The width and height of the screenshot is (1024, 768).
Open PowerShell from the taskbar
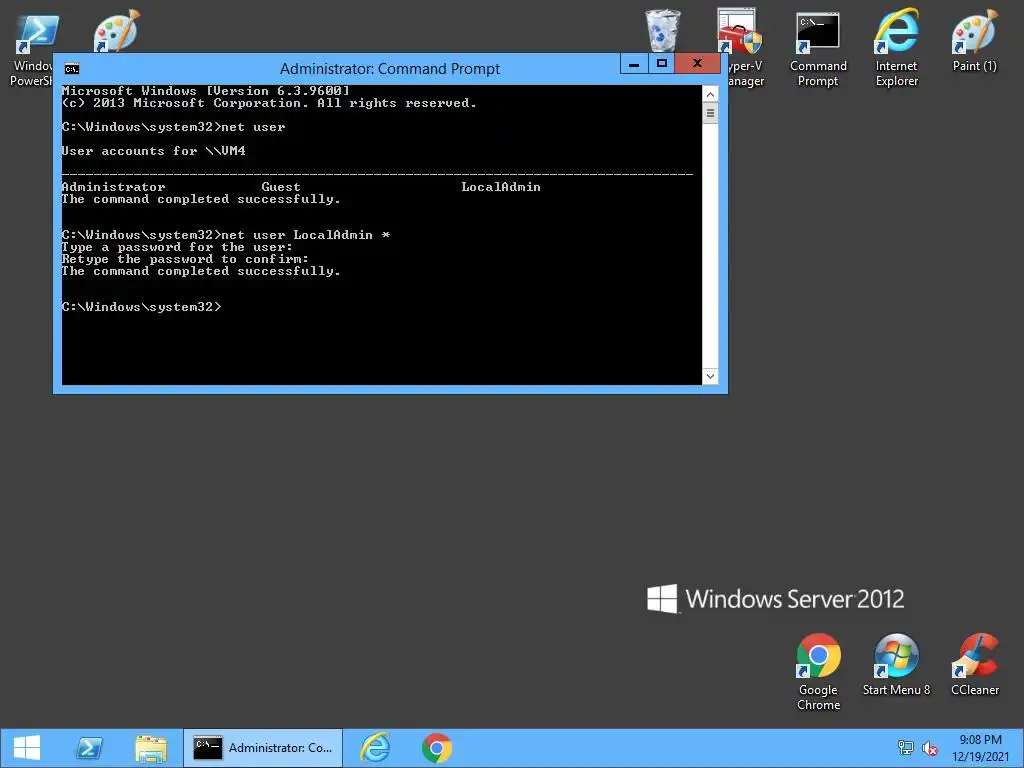(89, 748)
